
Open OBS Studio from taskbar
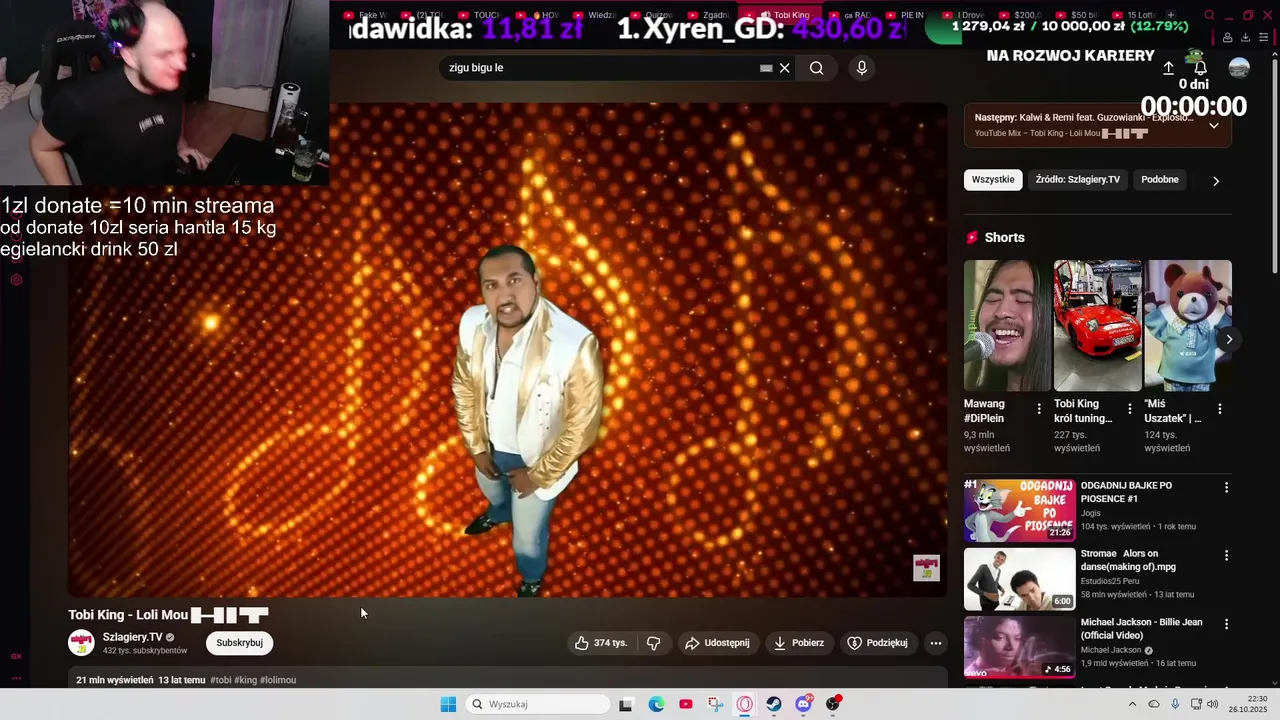[x=833, y=704]
